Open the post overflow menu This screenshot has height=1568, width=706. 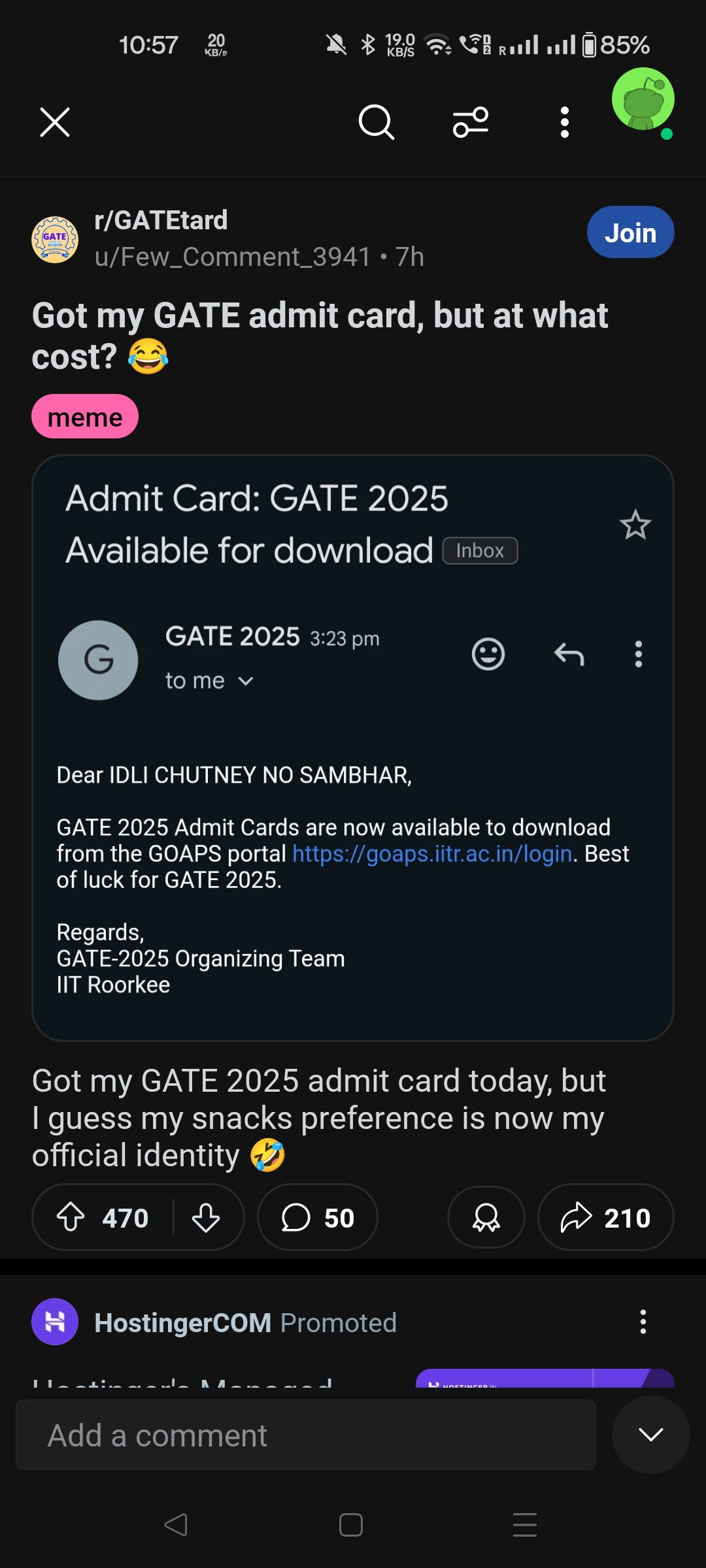tap(565, 122)
